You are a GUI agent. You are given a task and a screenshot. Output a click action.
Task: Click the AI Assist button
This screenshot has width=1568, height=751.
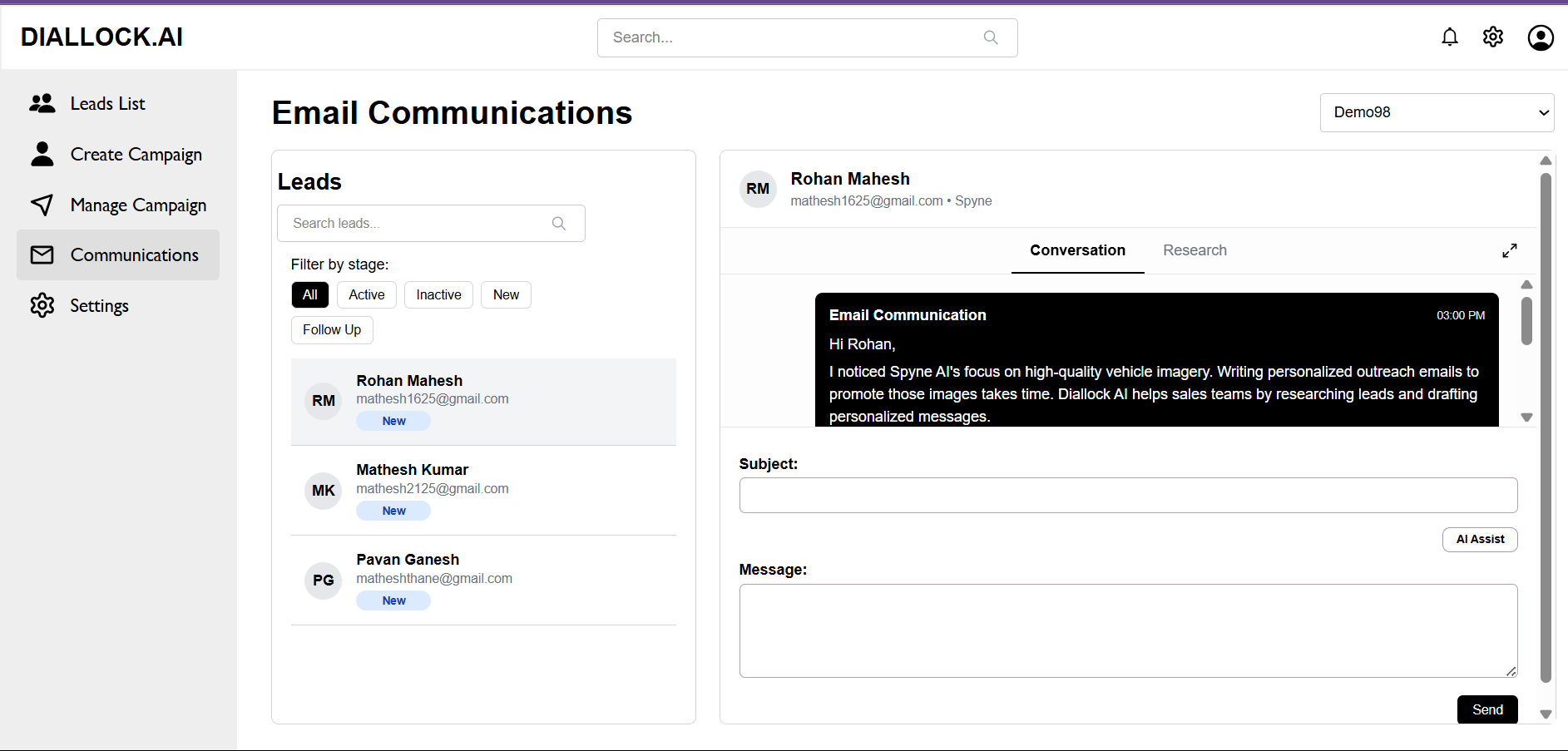[x=1480, y=539]
